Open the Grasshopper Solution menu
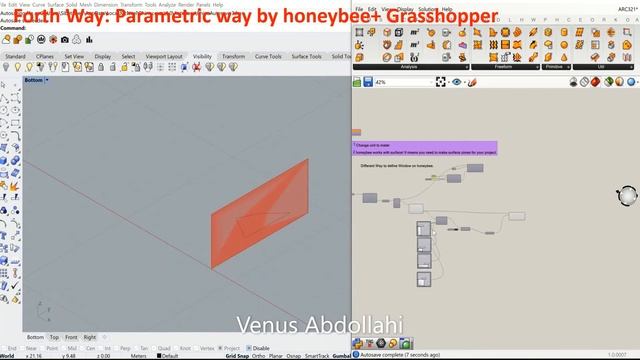Viewport: 640px width, 360px height. (x=427, y=9)
